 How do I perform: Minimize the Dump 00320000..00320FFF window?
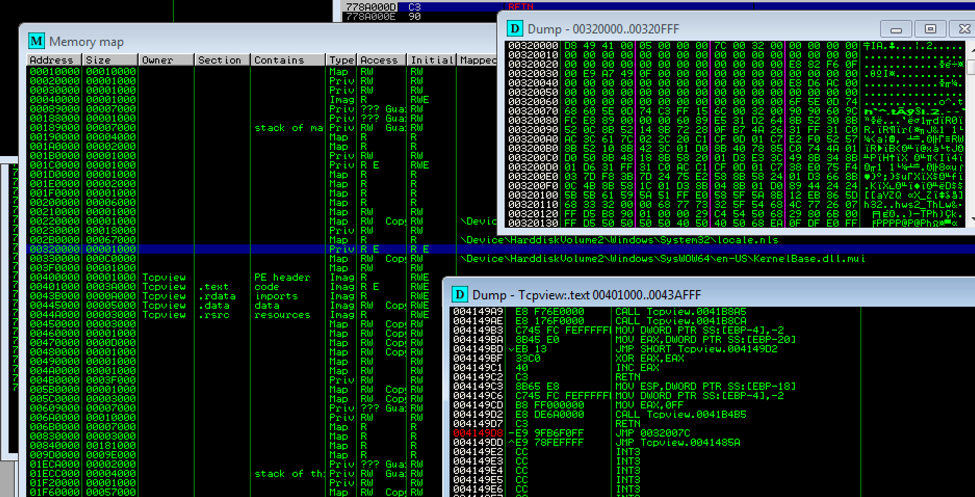click(897, 29)
